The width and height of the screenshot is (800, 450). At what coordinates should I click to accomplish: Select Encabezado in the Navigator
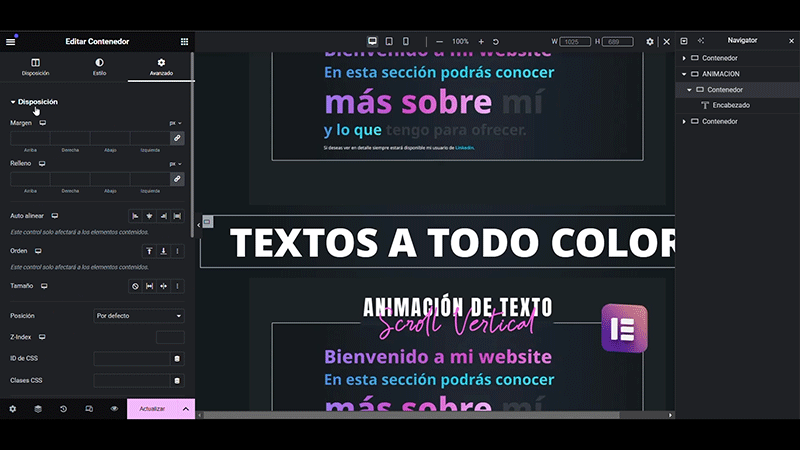(731, 105)
